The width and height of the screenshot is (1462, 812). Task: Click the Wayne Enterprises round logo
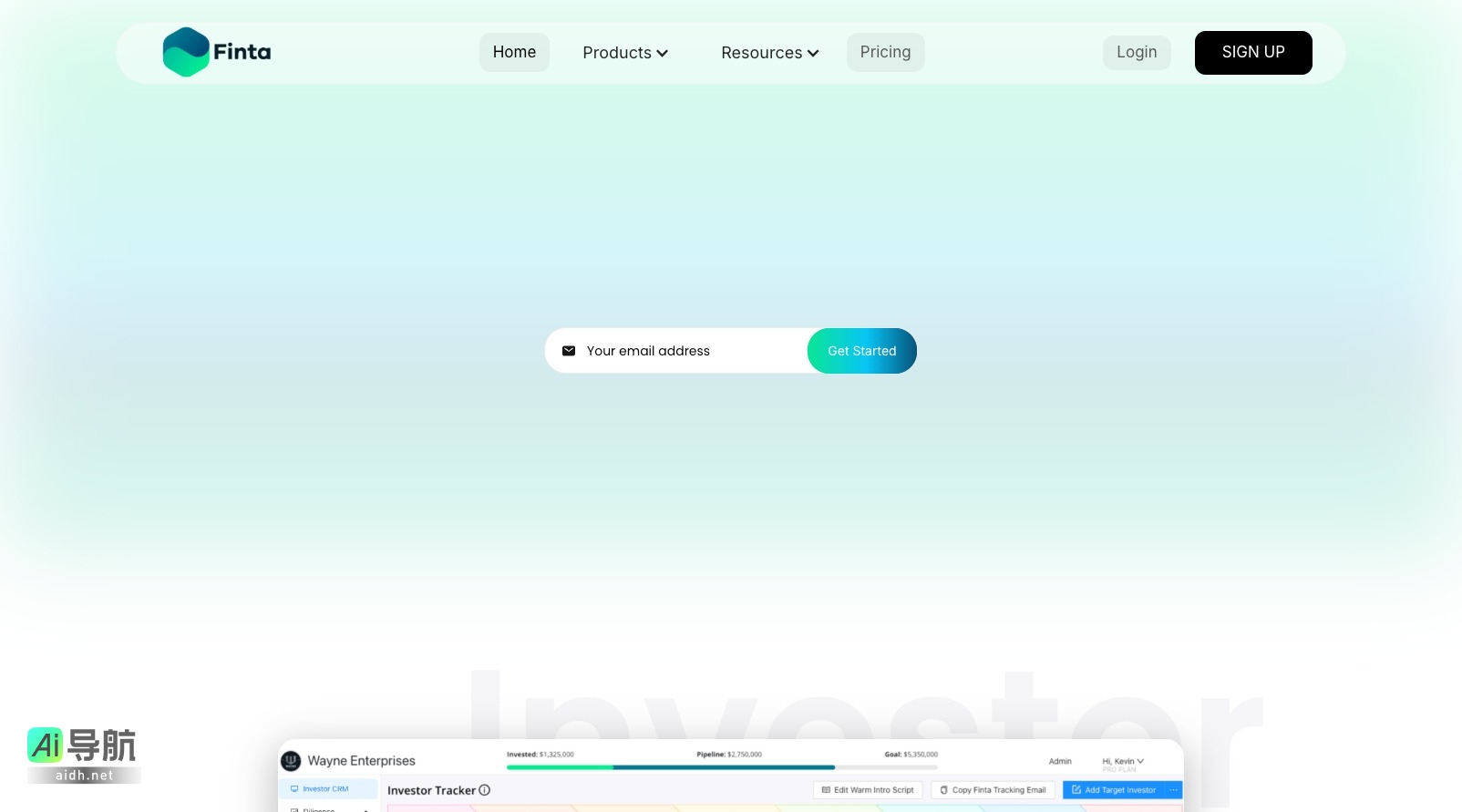pyautogui.click(x=291, y=760)
